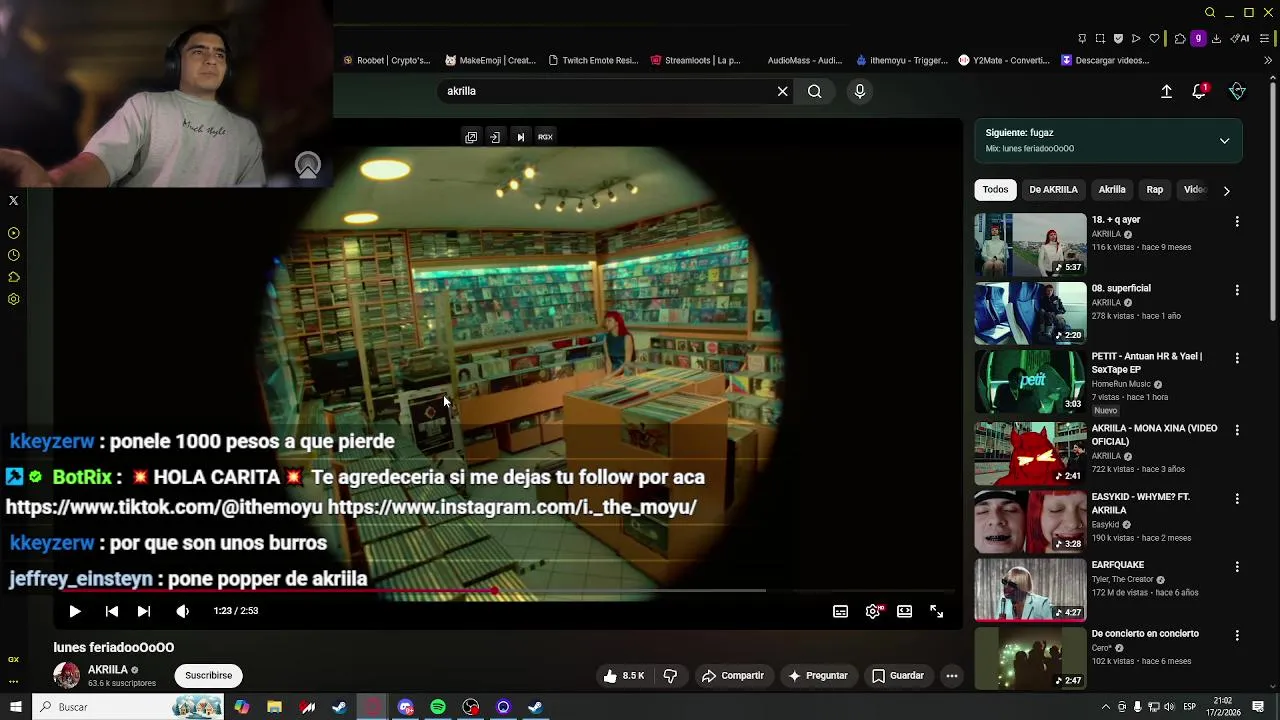Open YouTube upload/create icon
The image size is (1280, 720).
point(1166,91)
